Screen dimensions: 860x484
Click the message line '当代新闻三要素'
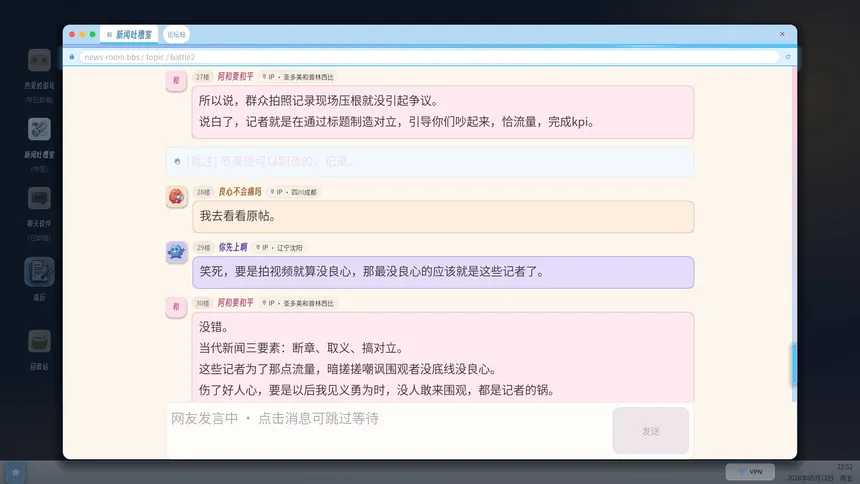point(302,348)
